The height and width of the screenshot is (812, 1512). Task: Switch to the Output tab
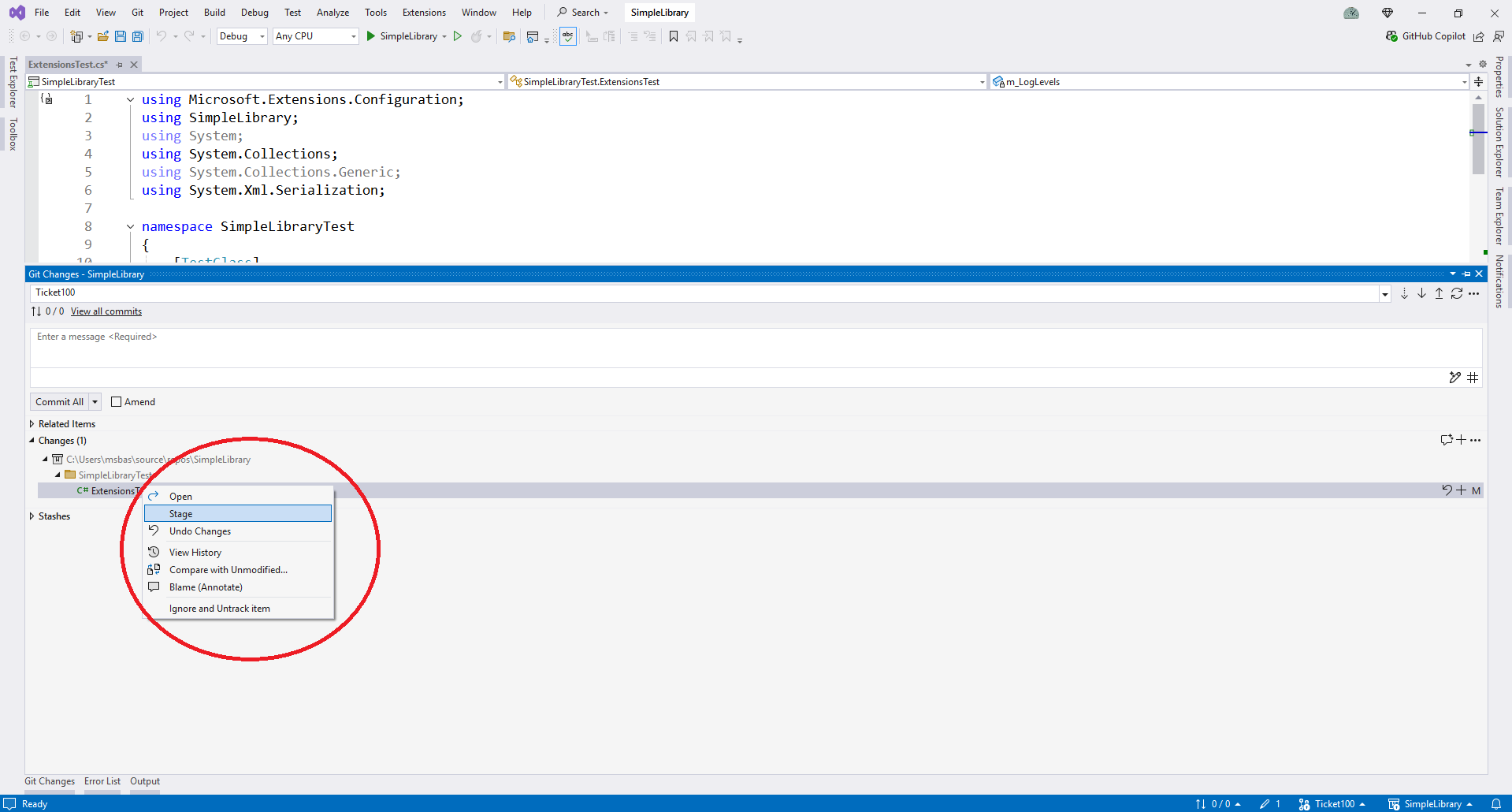145,781
